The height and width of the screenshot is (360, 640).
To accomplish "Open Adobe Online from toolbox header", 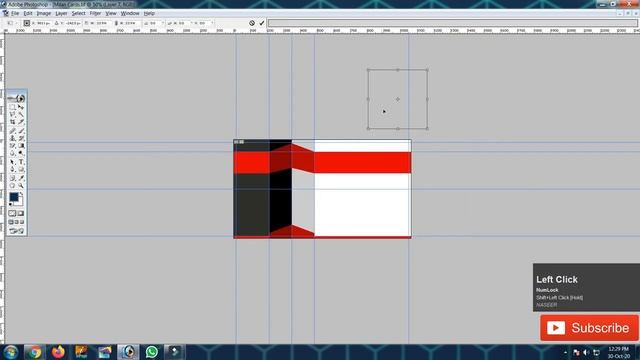I will tap(16, 98).
